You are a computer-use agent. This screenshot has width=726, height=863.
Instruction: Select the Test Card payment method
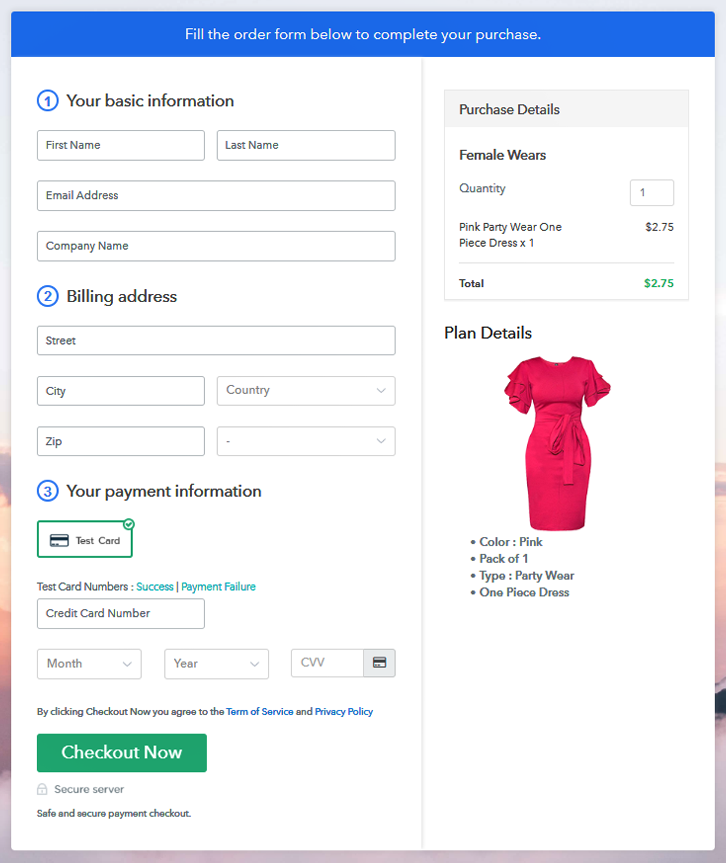click(85, 540)
